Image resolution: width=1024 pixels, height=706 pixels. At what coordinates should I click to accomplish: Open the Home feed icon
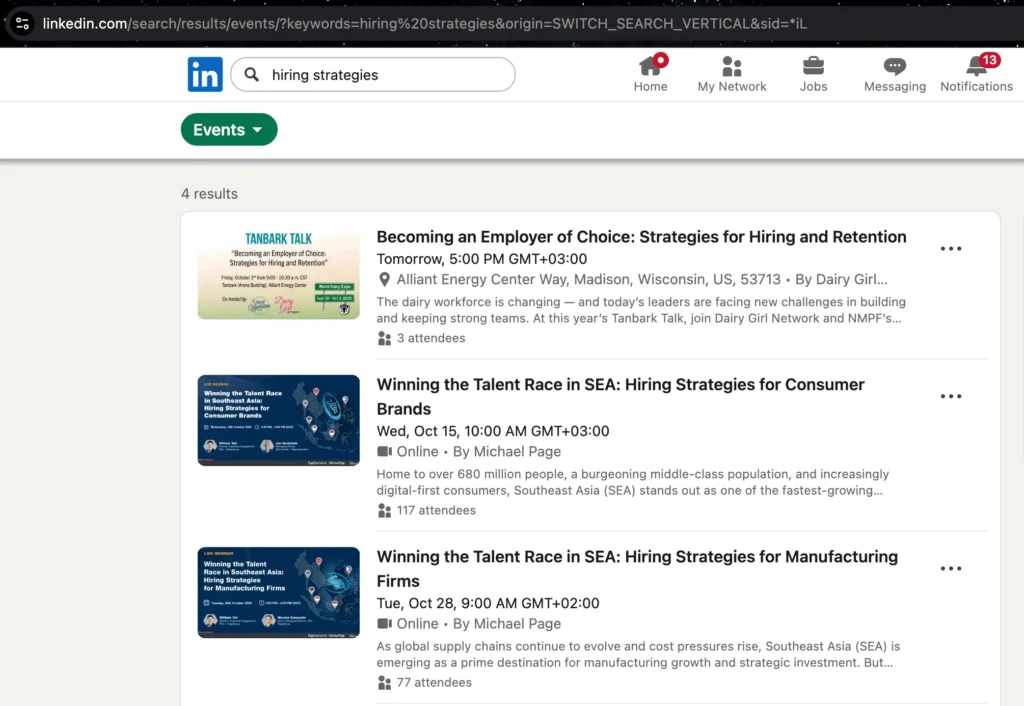[x=650, y=66]
